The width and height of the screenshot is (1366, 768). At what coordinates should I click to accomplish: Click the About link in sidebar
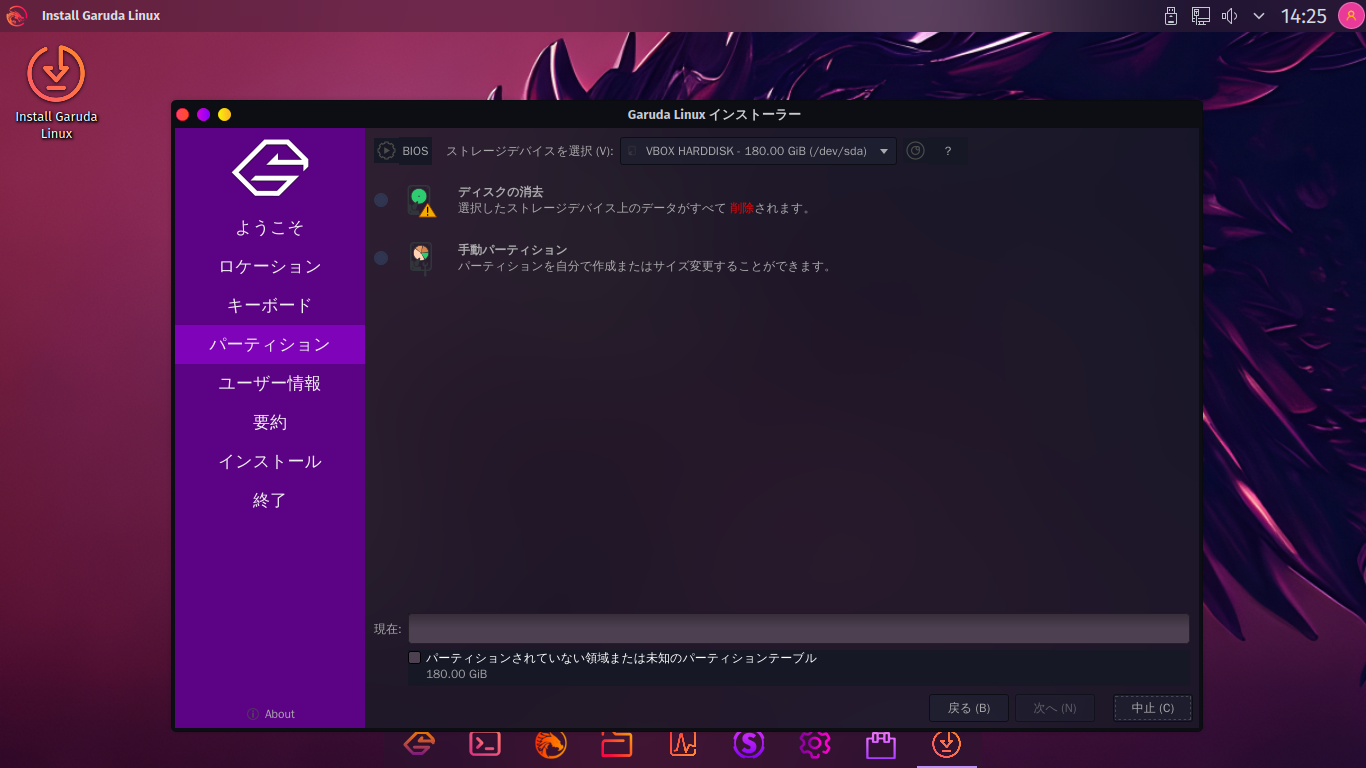pos(271,714)
